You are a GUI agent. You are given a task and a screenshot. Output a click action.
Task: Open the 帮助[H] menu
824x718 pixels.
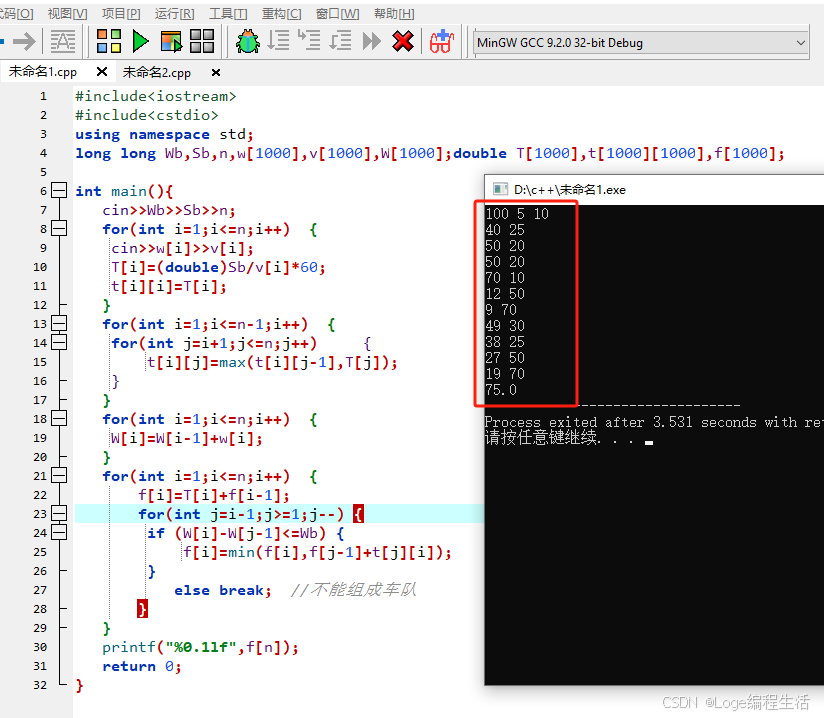394,14
